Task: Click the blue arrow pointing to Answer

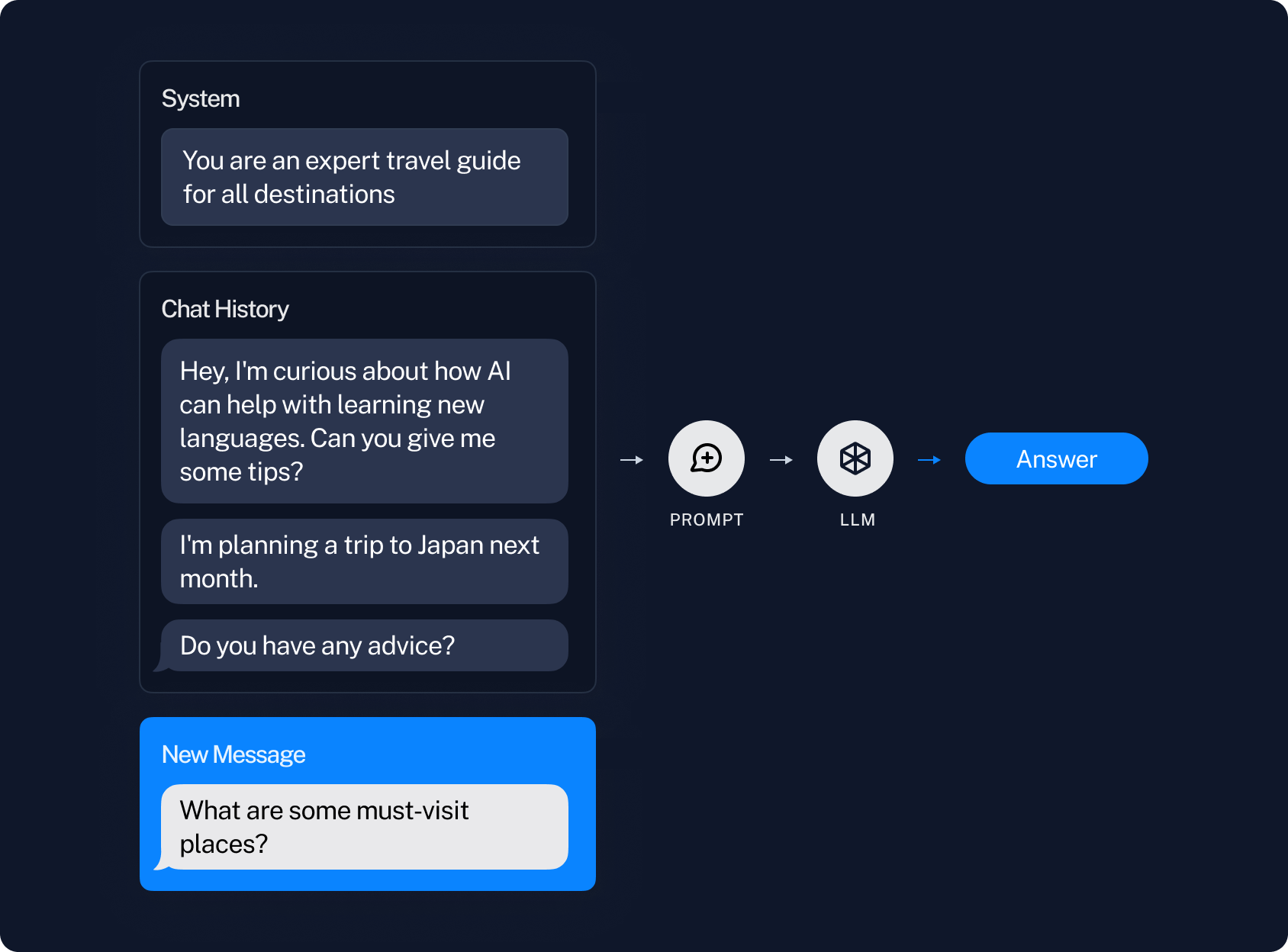Action: pyautogui.click(x=929, y=460)
